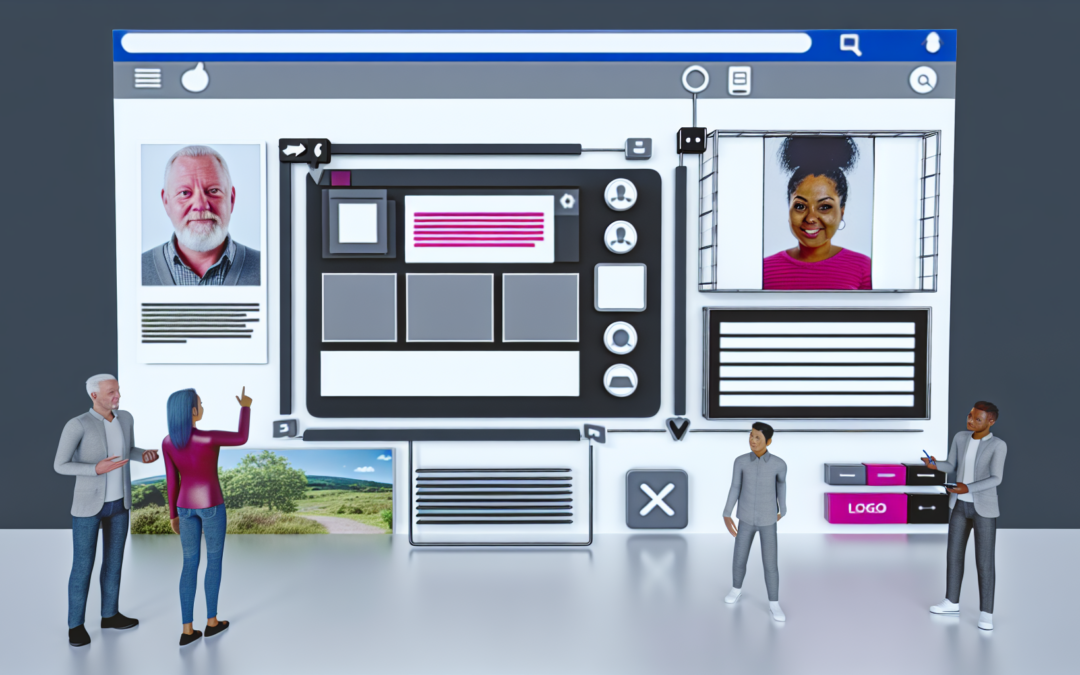This screenshot has width=1080, height=675.
Task: Click the black button right of LOGO
Action: 928,508
